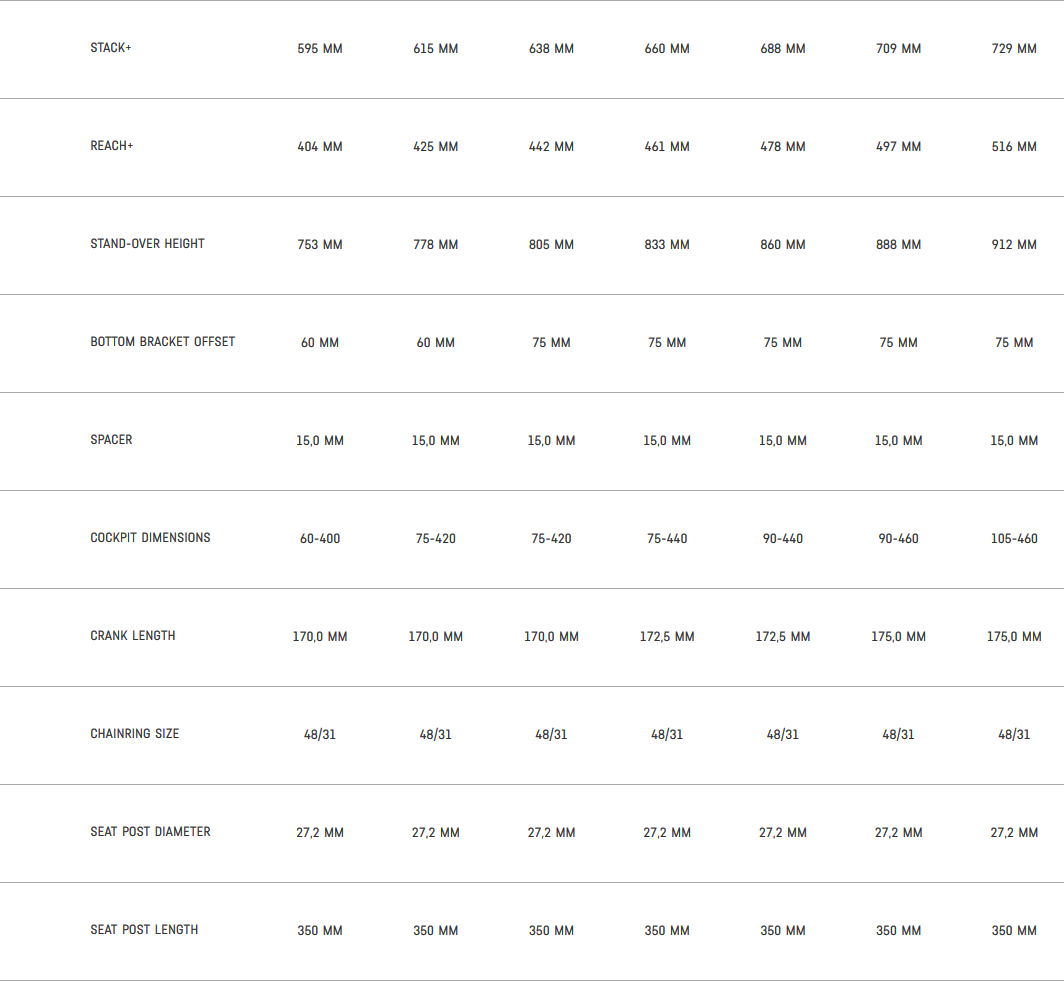Click the 595 MM stack value

pos(320,49)
